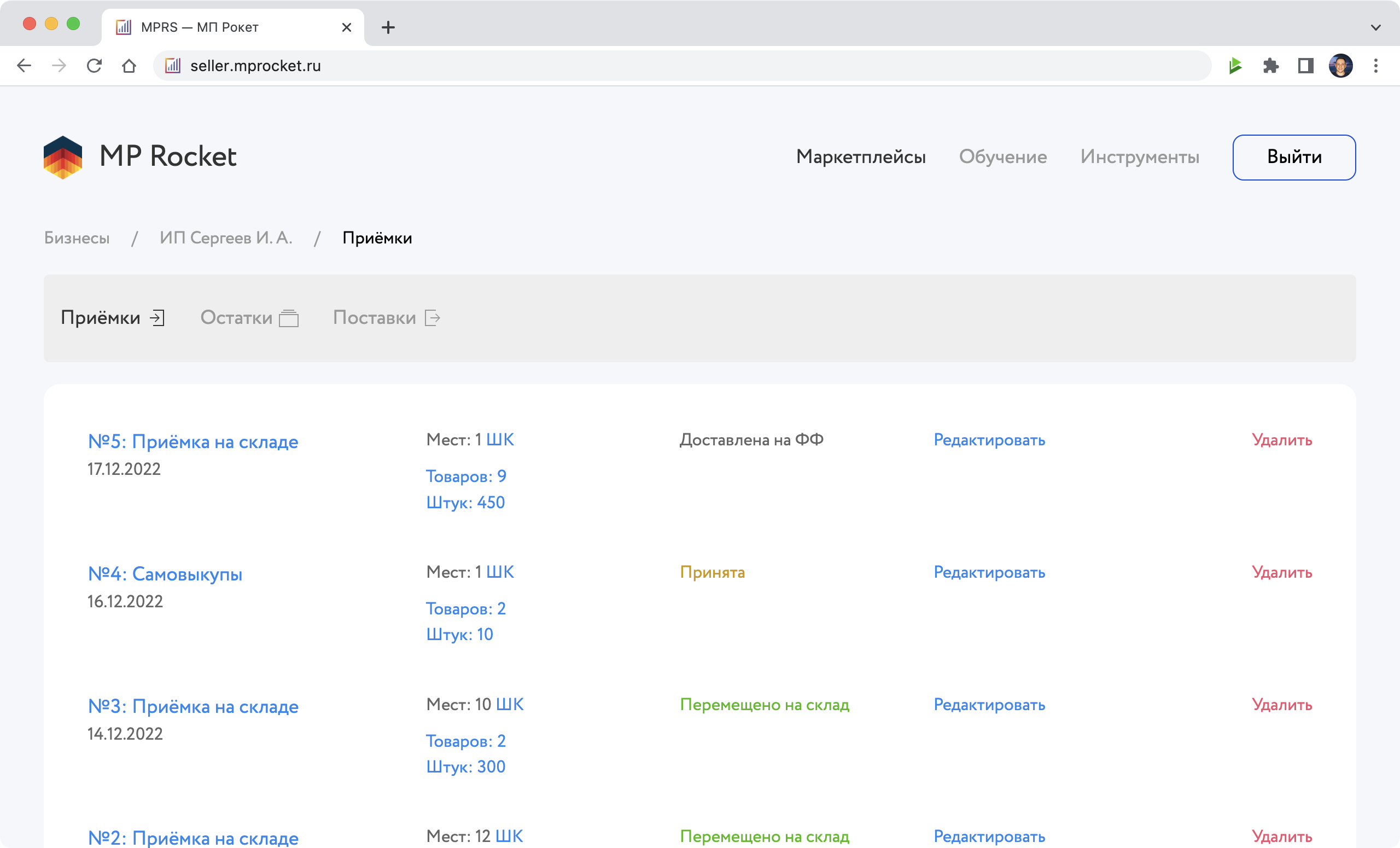The height and width of the screenshot is (848, 1400).
Task: Toggle the browser side panel icon
Action: click(1306, 66)
